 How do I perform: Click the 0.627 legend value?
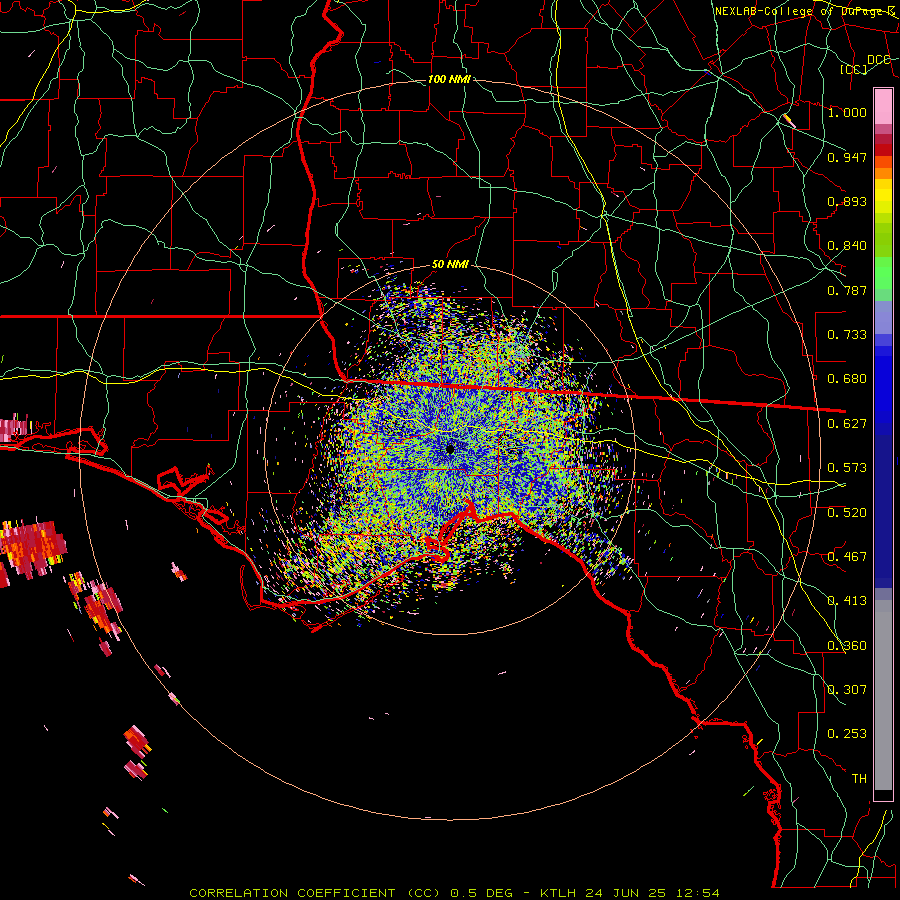(x=847, y=424)
